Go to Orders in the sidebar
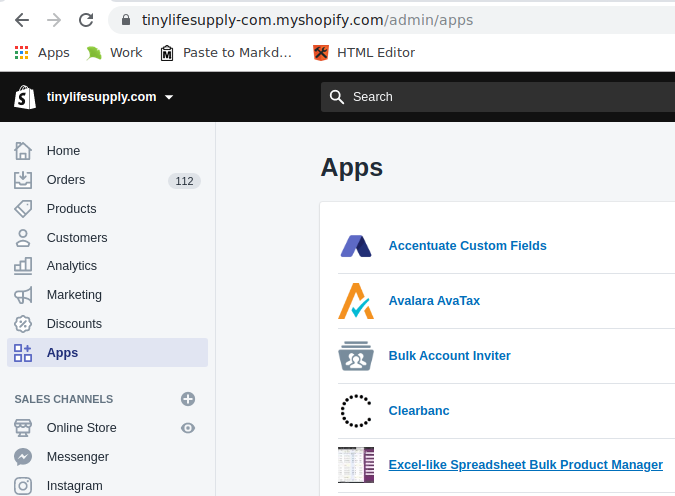 pyautogui.click(x=66, y=180)
